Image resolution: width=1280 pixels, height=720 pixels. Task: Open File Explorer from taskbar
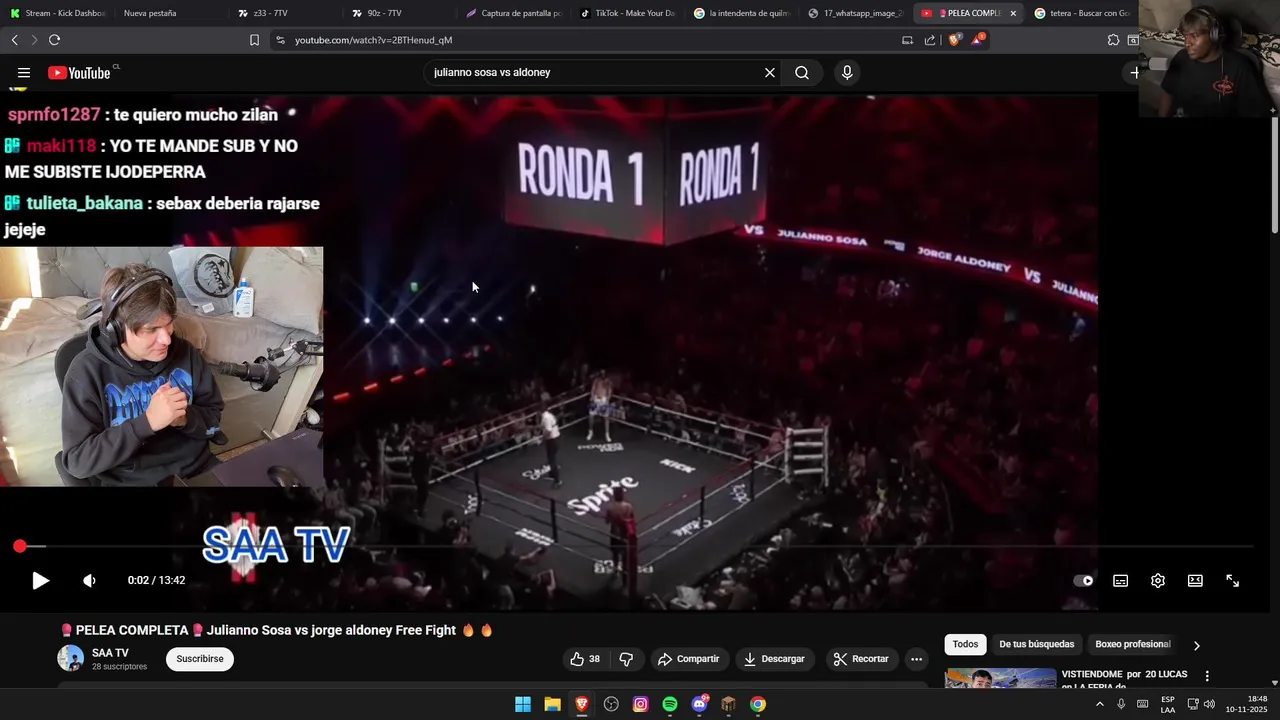(x=552, y=704)
